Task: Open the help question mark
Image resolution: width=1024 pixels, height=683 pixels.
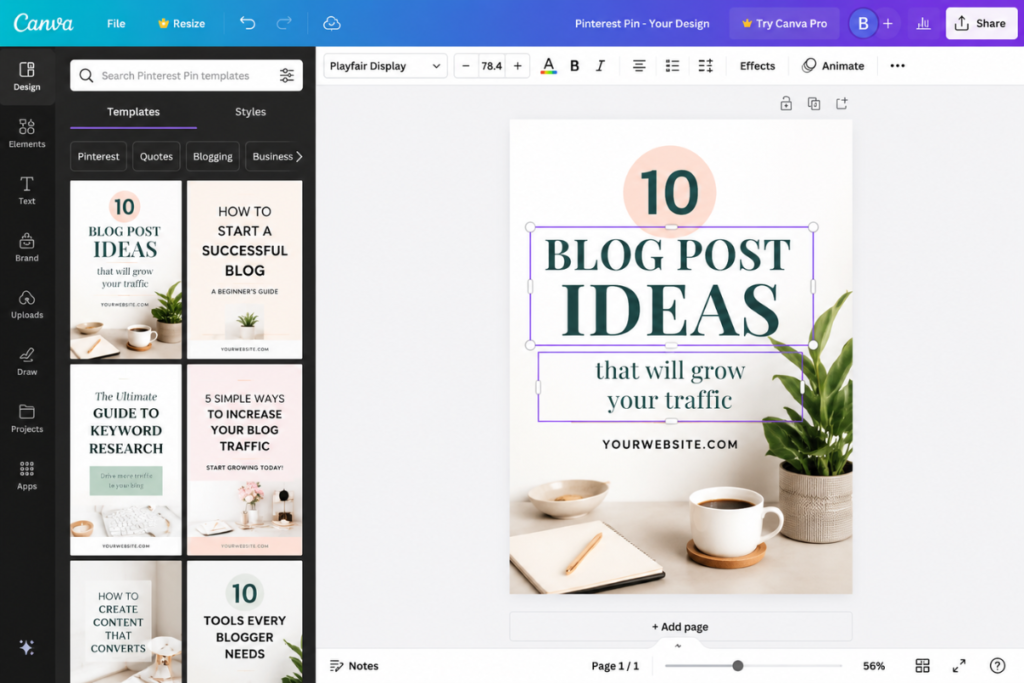Action: coord(997,665)
